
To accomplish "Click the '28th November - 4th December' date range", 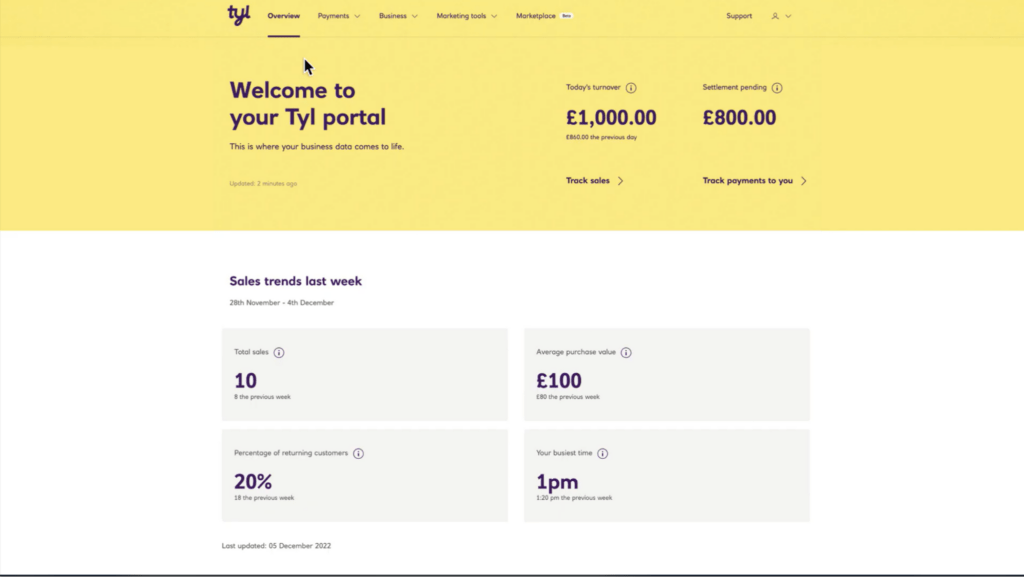I will (x=281, y=303).
